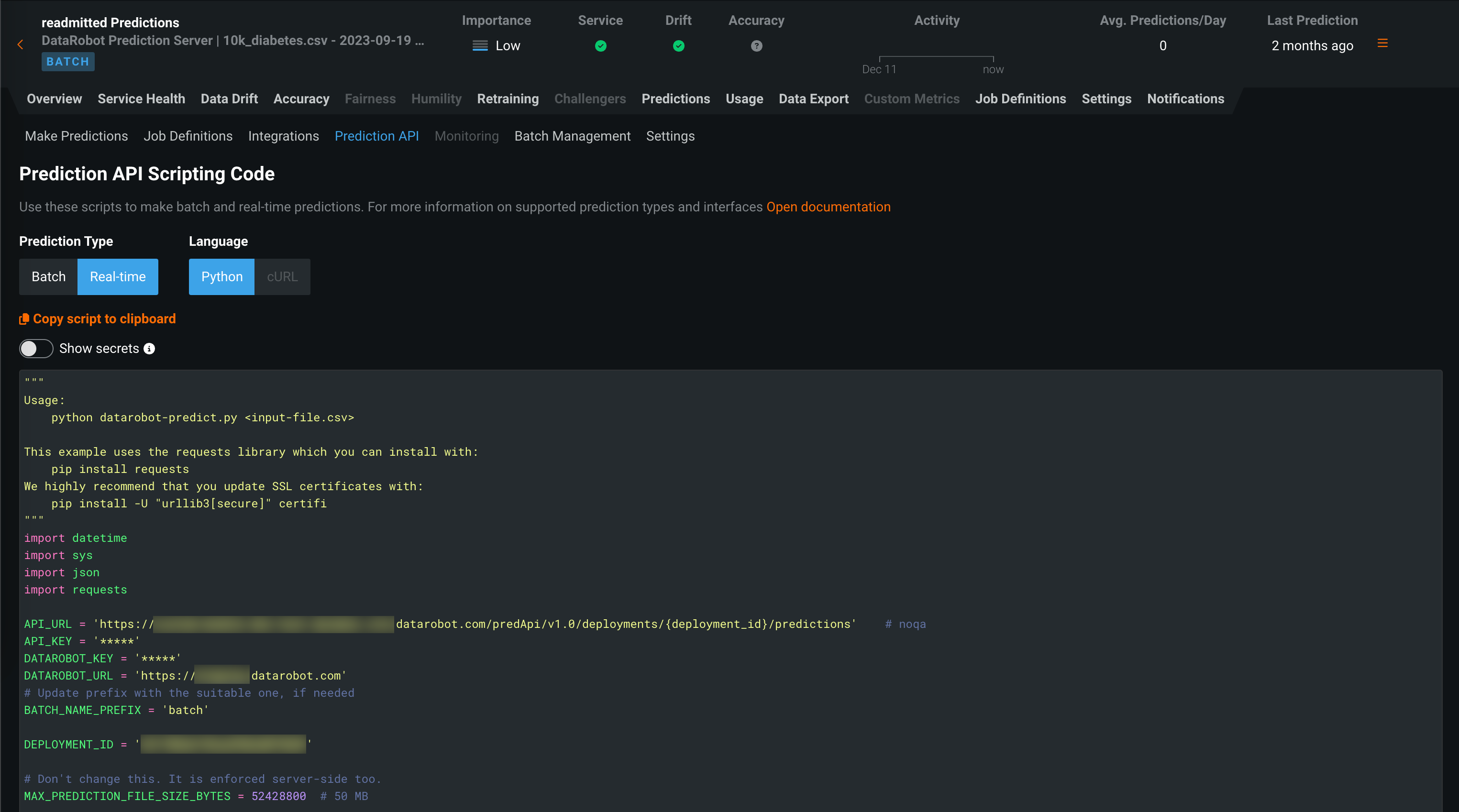This screenshot has height=812, width=1459.
Task: Click the Accuracy unknown question mark icon
Action: (x=756, y=46)
